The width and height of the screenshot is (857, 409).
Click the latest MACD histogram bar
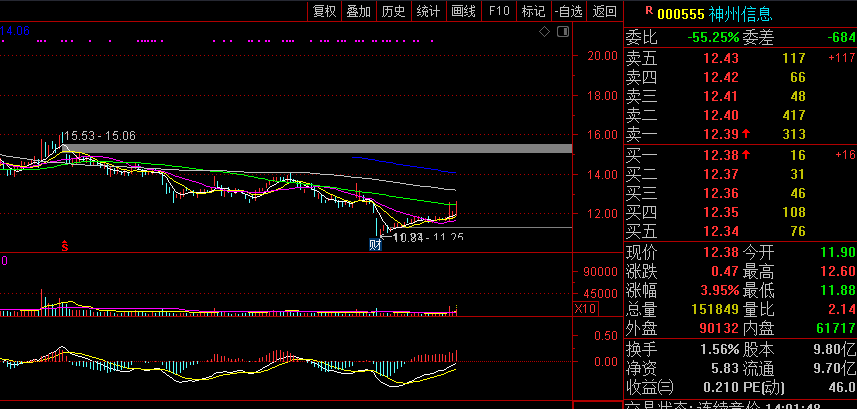[x=456, y=355]
